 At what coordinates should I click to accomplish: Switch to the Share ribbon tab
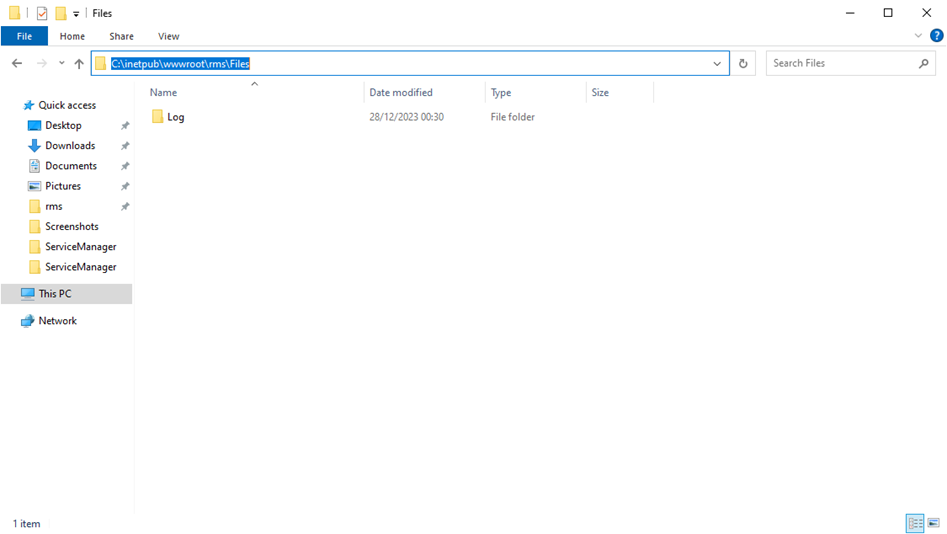click(x=121, y=36)
